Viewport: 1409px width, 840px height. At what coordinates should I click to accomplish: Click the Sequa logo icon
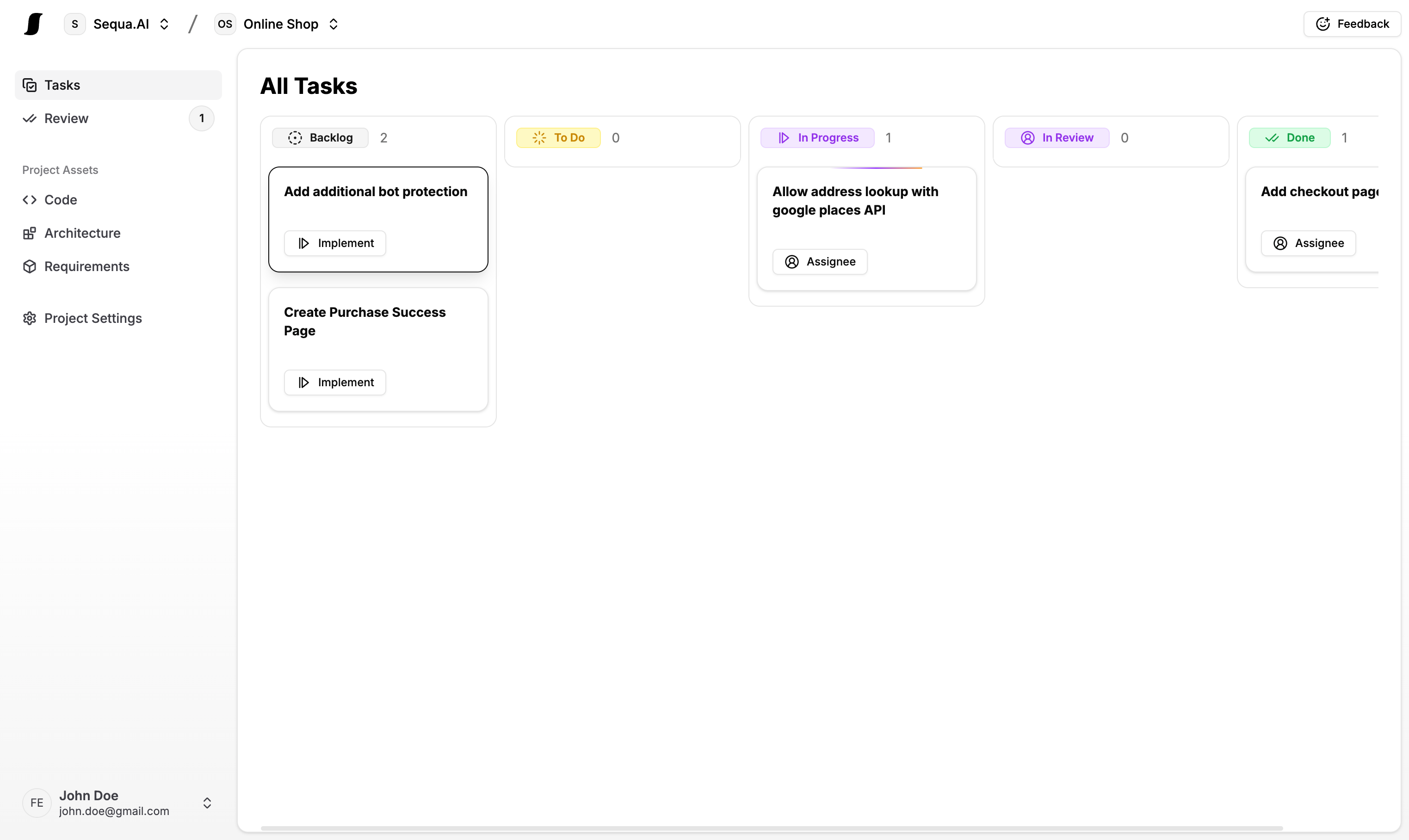click(33, 24)
